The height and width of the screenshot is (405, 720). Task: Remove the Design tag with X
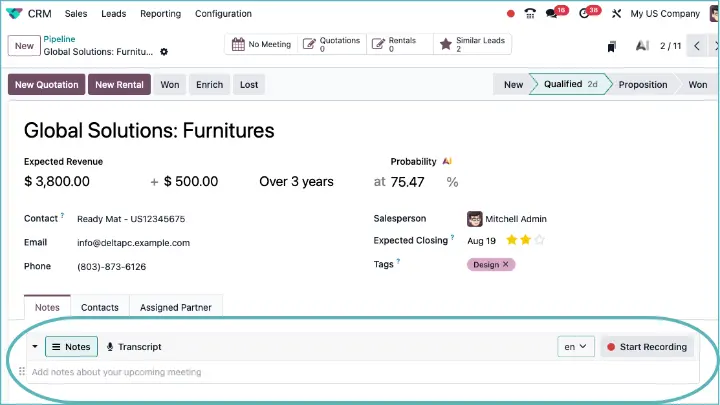[506, 264]
